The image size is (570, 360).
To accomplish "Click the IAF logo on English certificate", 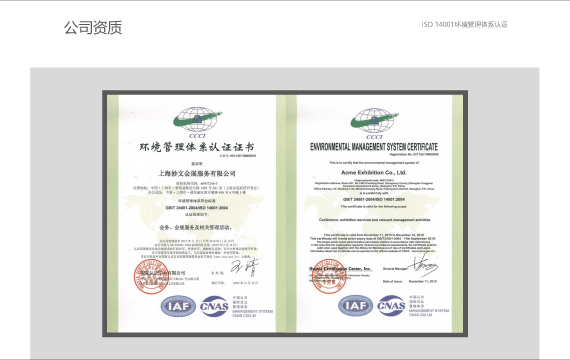I will coord(355,305).
